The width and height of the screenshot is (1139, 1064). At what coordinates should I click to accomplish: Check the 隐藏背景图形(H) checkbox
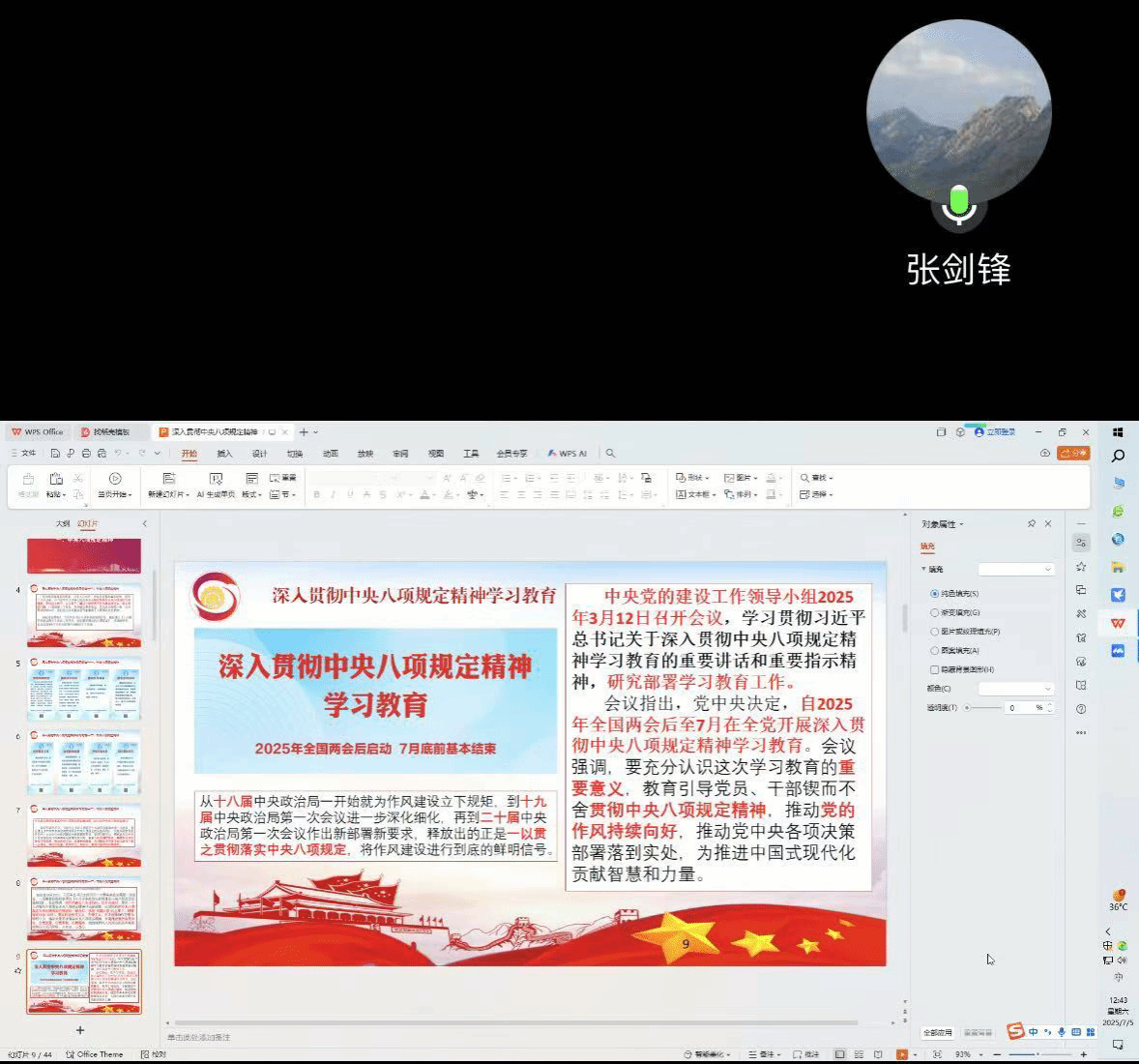pos(935,669)
